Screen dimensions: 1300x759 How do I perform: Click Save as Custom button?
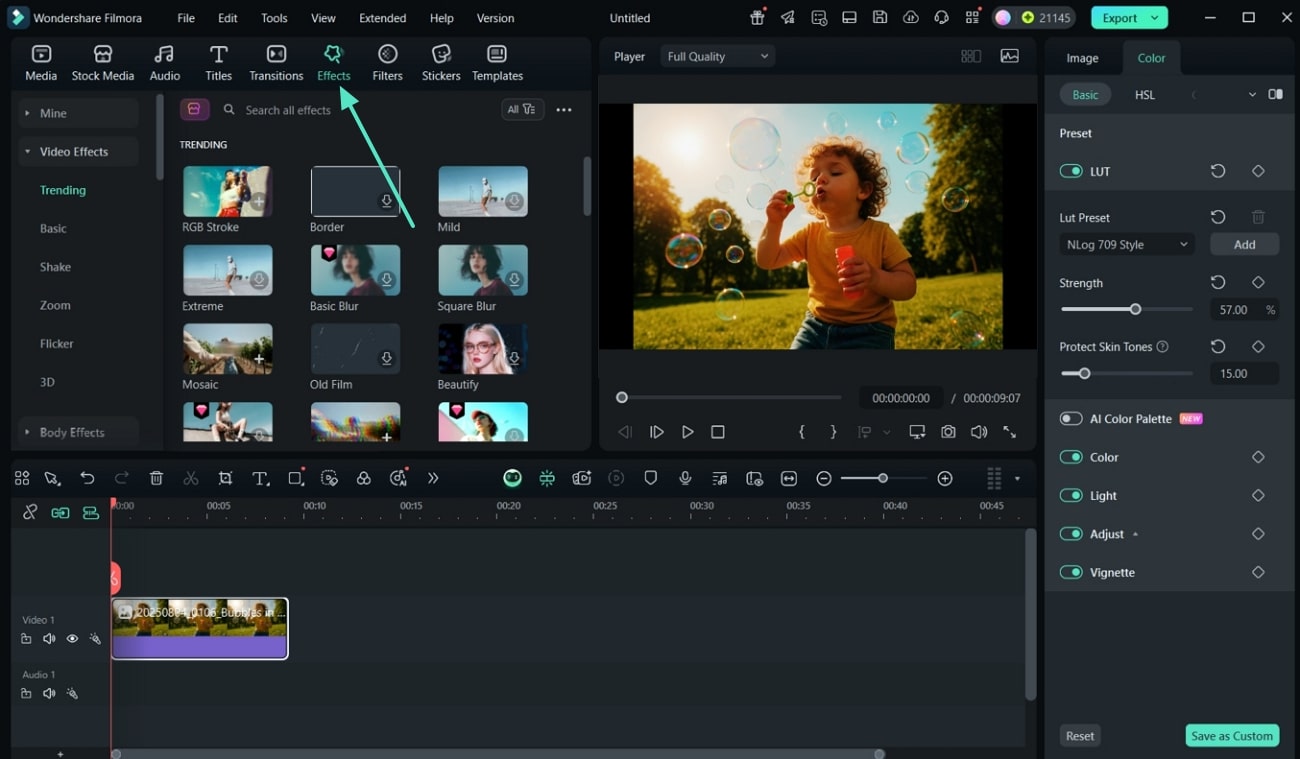pos(1232,736)
